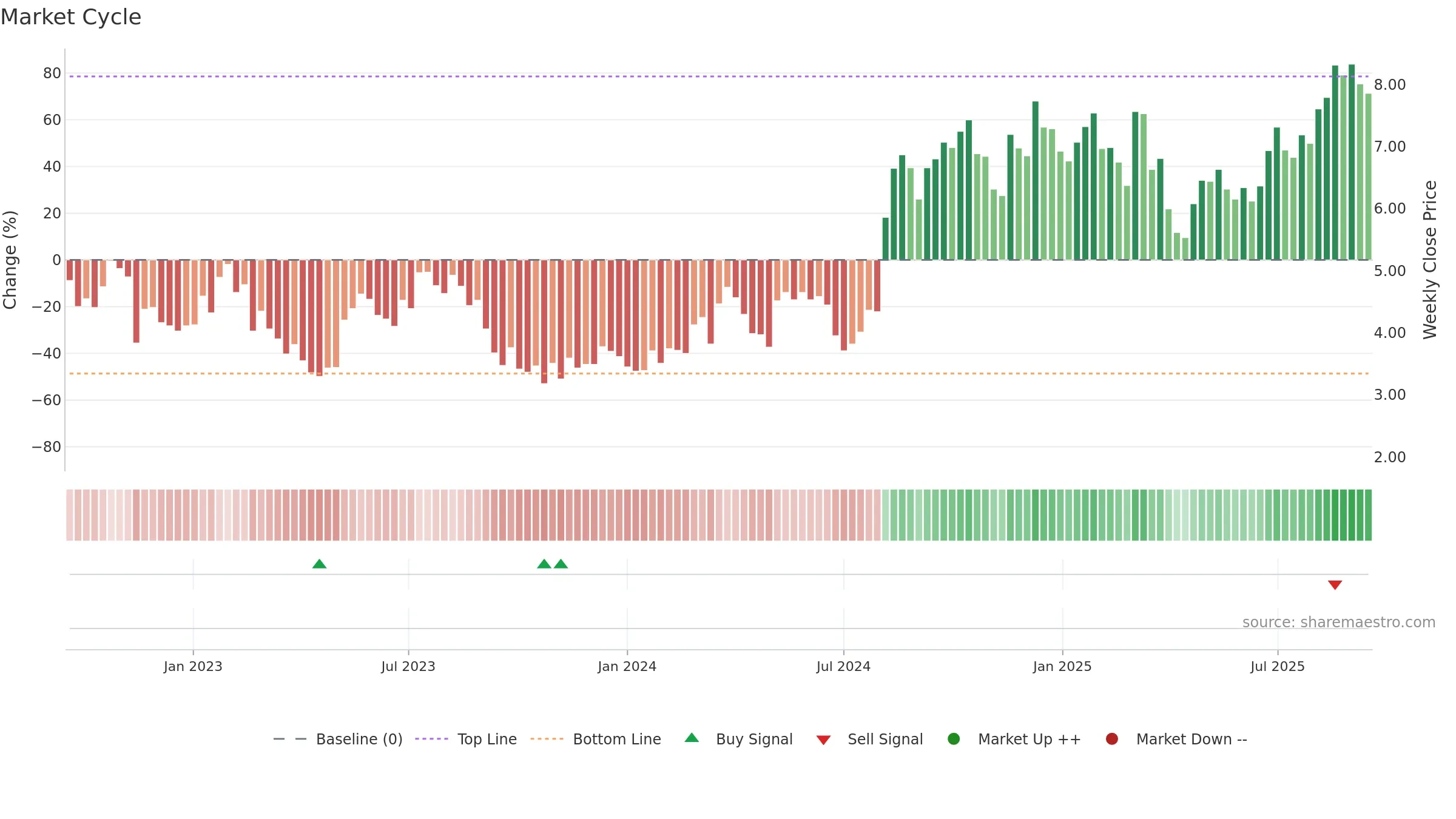1456x819 pixels.
Task: Click the tallest dark green bar at far right
Action: [1352, 162]
